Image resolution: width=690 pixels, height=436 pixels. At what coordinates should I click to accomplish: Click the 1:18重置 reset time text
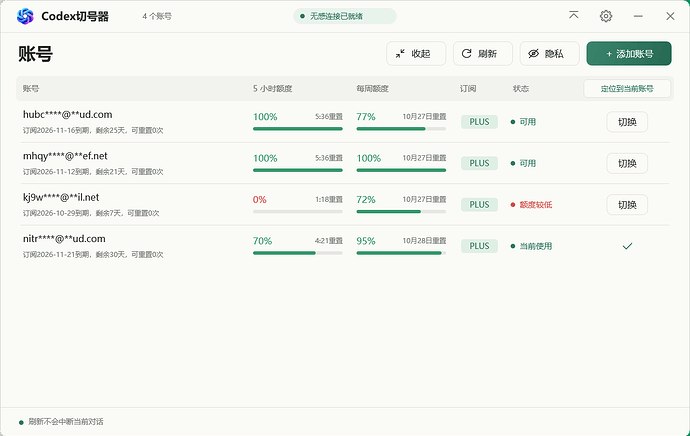[329, 199]
